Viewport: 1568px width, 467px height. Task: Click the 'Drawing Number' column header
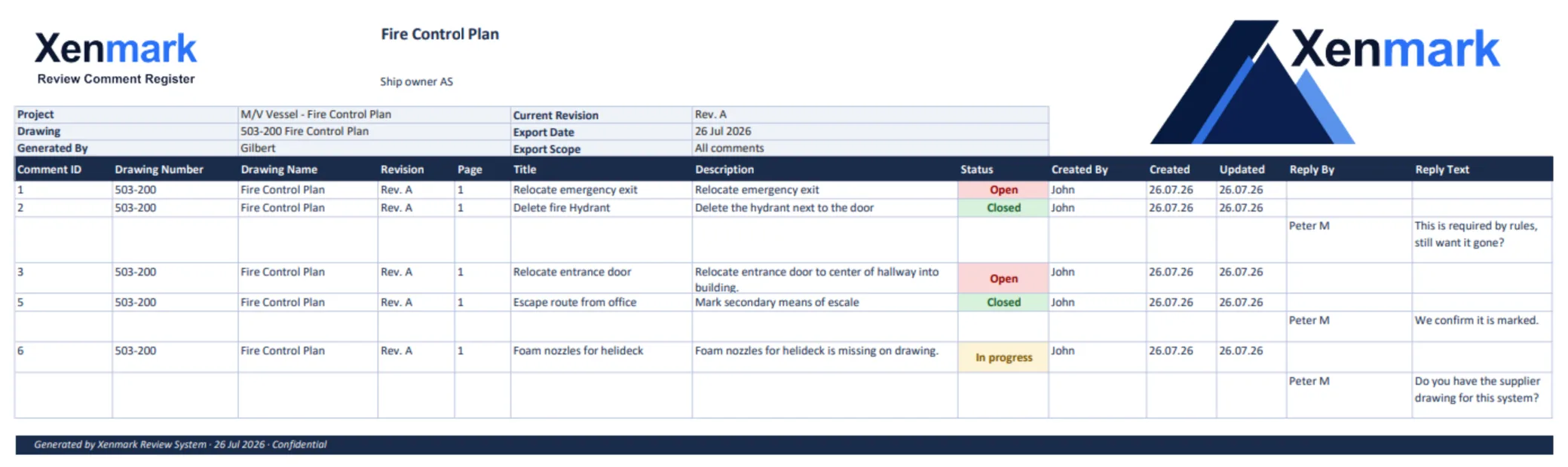[159, 169]
